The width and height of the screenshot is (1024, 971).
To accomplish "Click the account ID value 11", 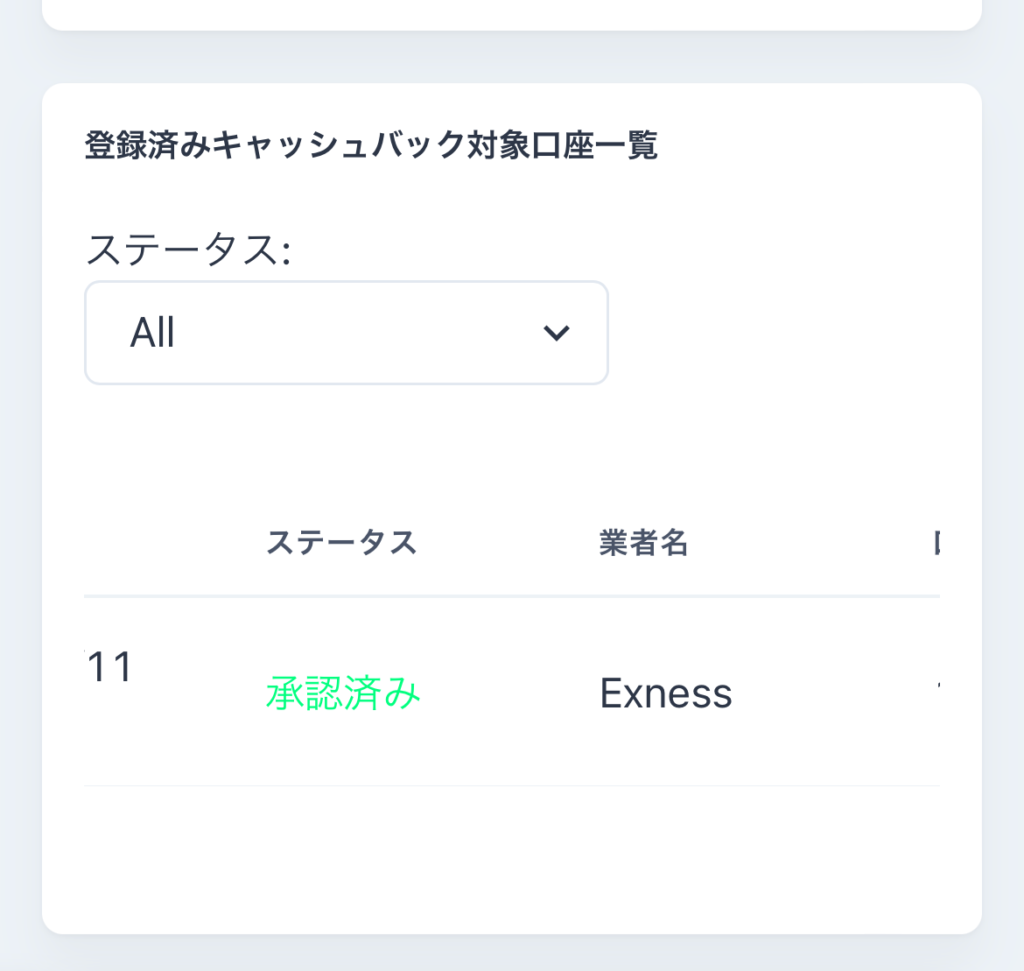I will 110,667.
